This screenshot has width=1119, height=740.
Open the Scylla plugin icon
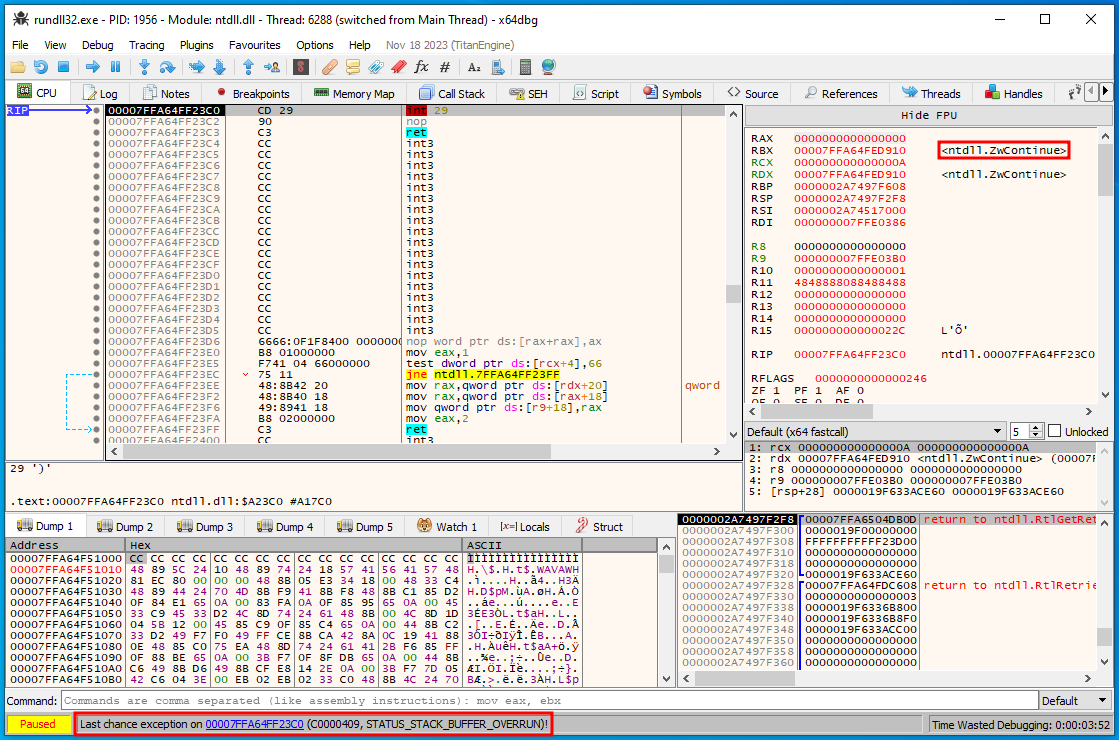coord(300,67)
